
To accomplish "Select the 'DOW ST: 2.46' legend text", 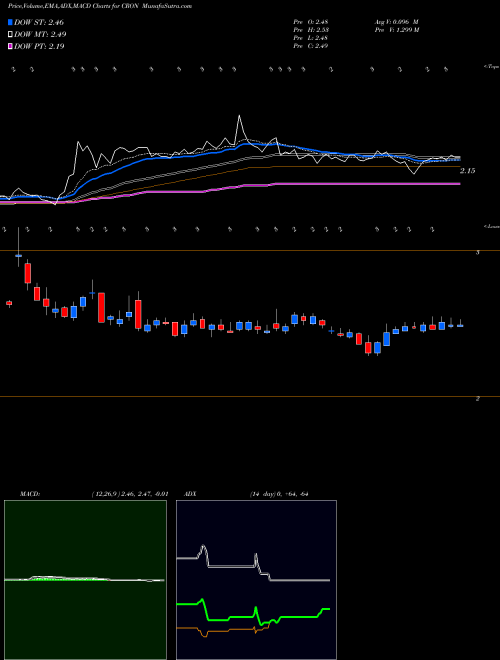I will (x=39, y=22).
